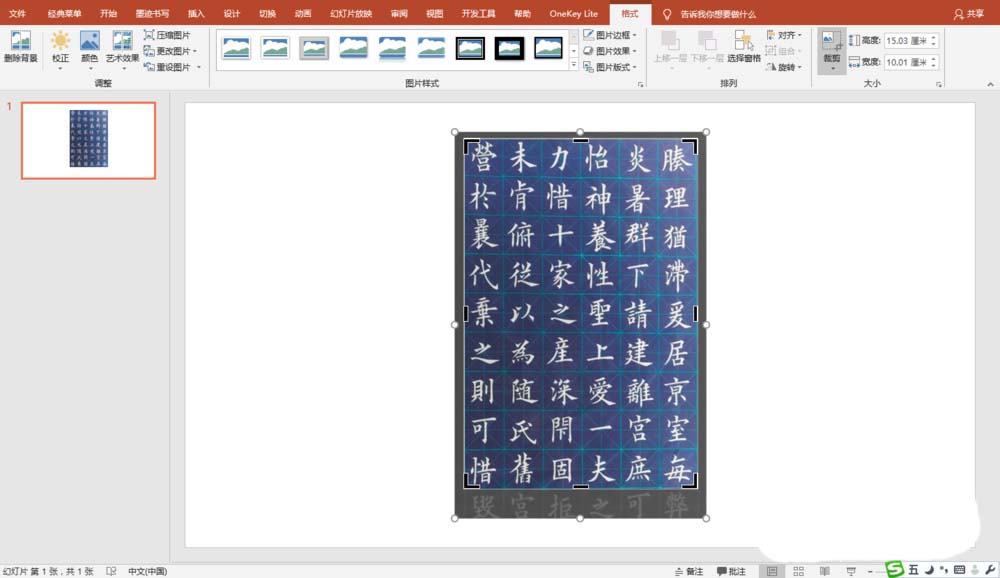The width and height of the screenshot is (1000, 578).
Task: Switch to the Developer (开发工具) tab
Action: (x=478, y=13)
